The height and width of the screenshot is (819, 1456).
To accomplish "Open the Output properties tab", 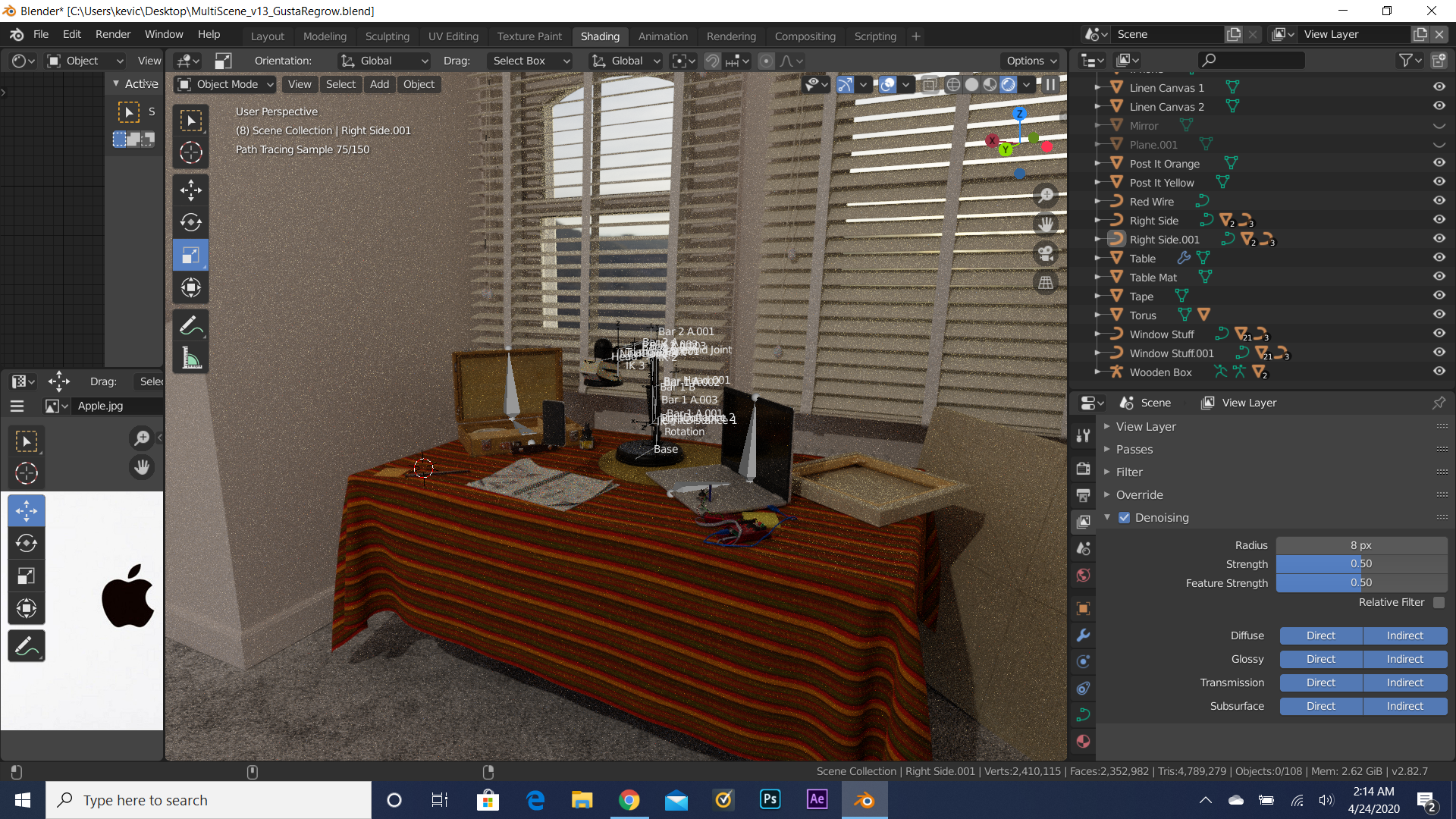I will pyautogui.click(x=1083, y=495).
